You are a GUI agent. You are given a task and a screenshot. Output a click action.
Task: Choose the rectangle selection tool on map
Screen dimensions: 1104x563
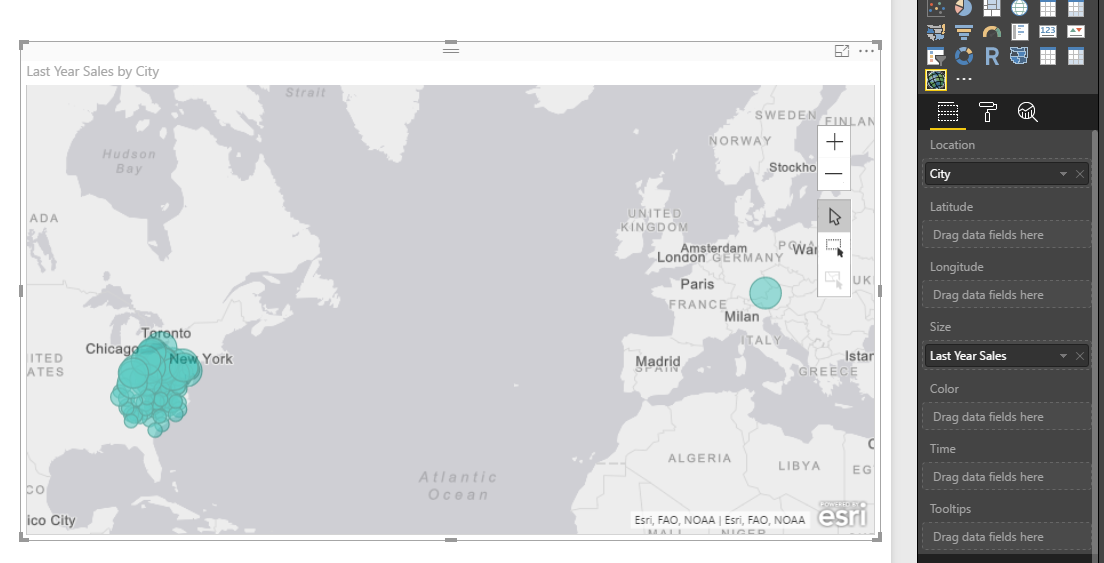pos(834,247)
